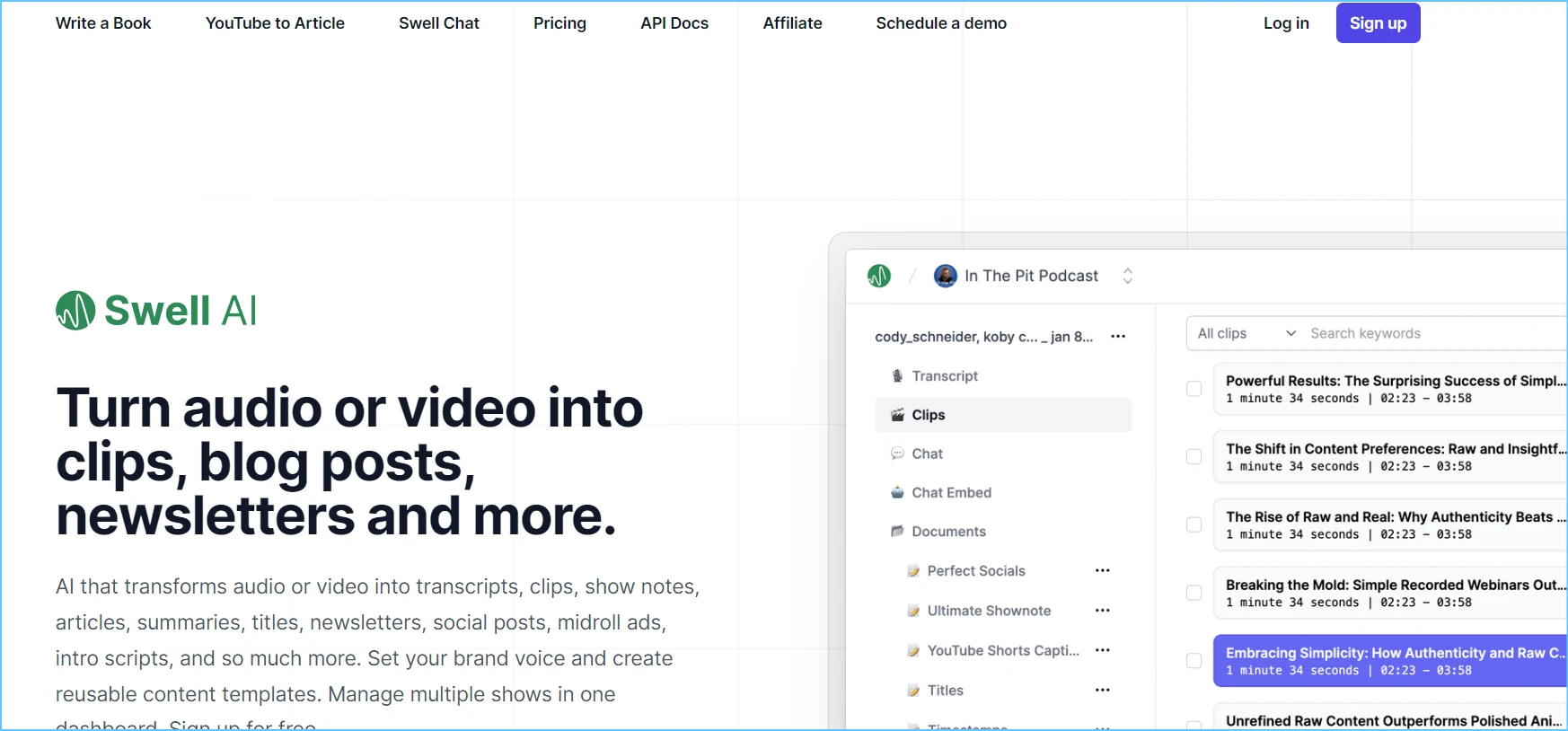Click the In The Pit Podcast avatar
1568x731 pixels.
coord(945,276)
